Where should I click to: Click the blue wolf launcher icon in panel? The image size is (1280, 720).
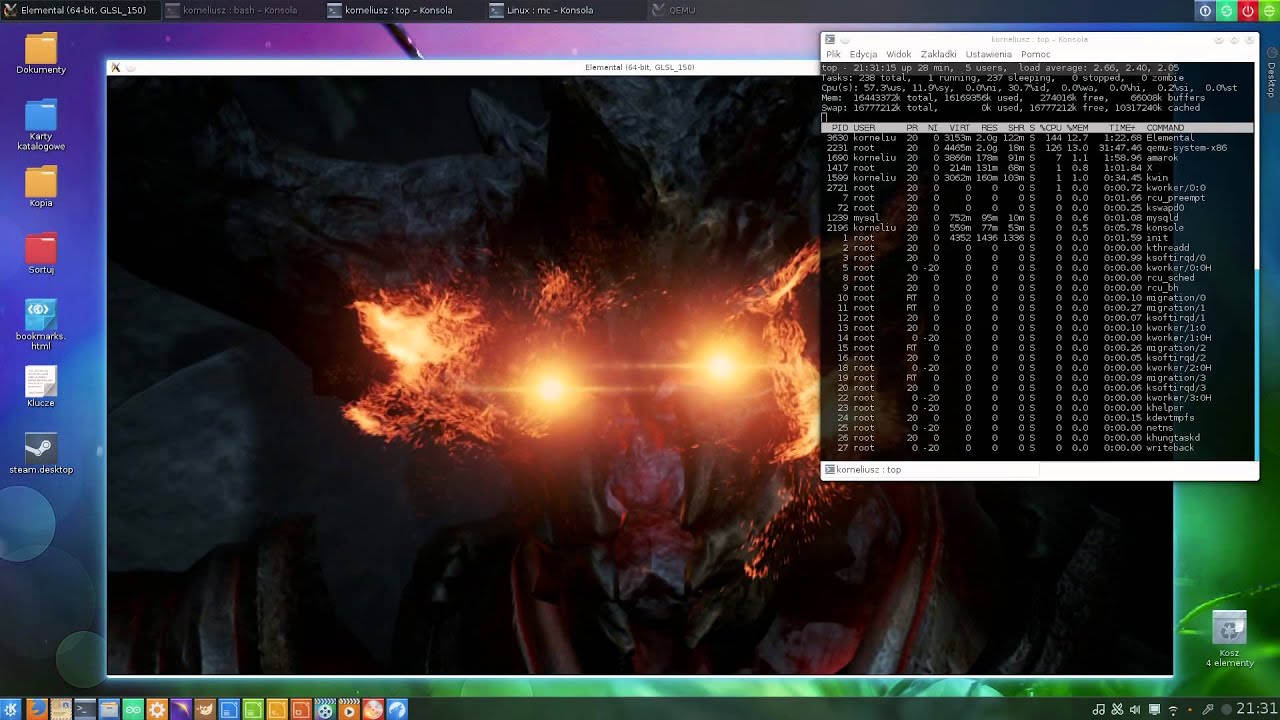pyautogui.click(x=397, y=710)
